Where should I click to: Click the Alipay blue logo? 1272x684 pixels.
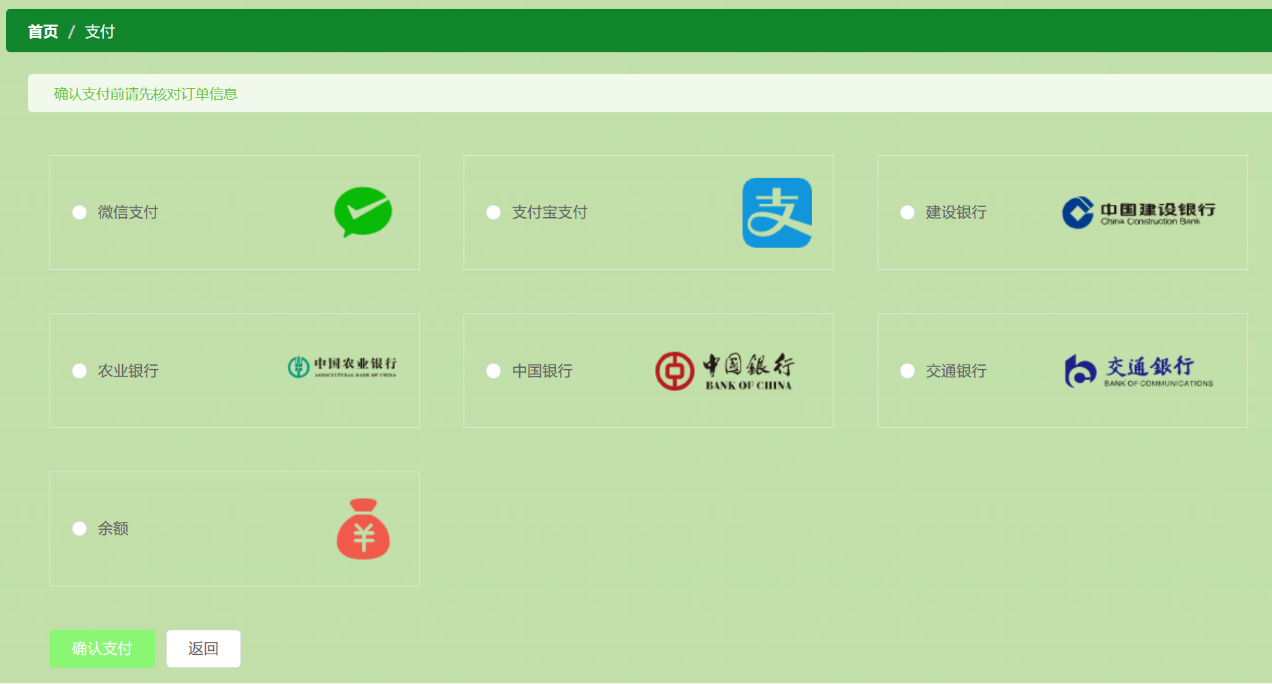777,213
